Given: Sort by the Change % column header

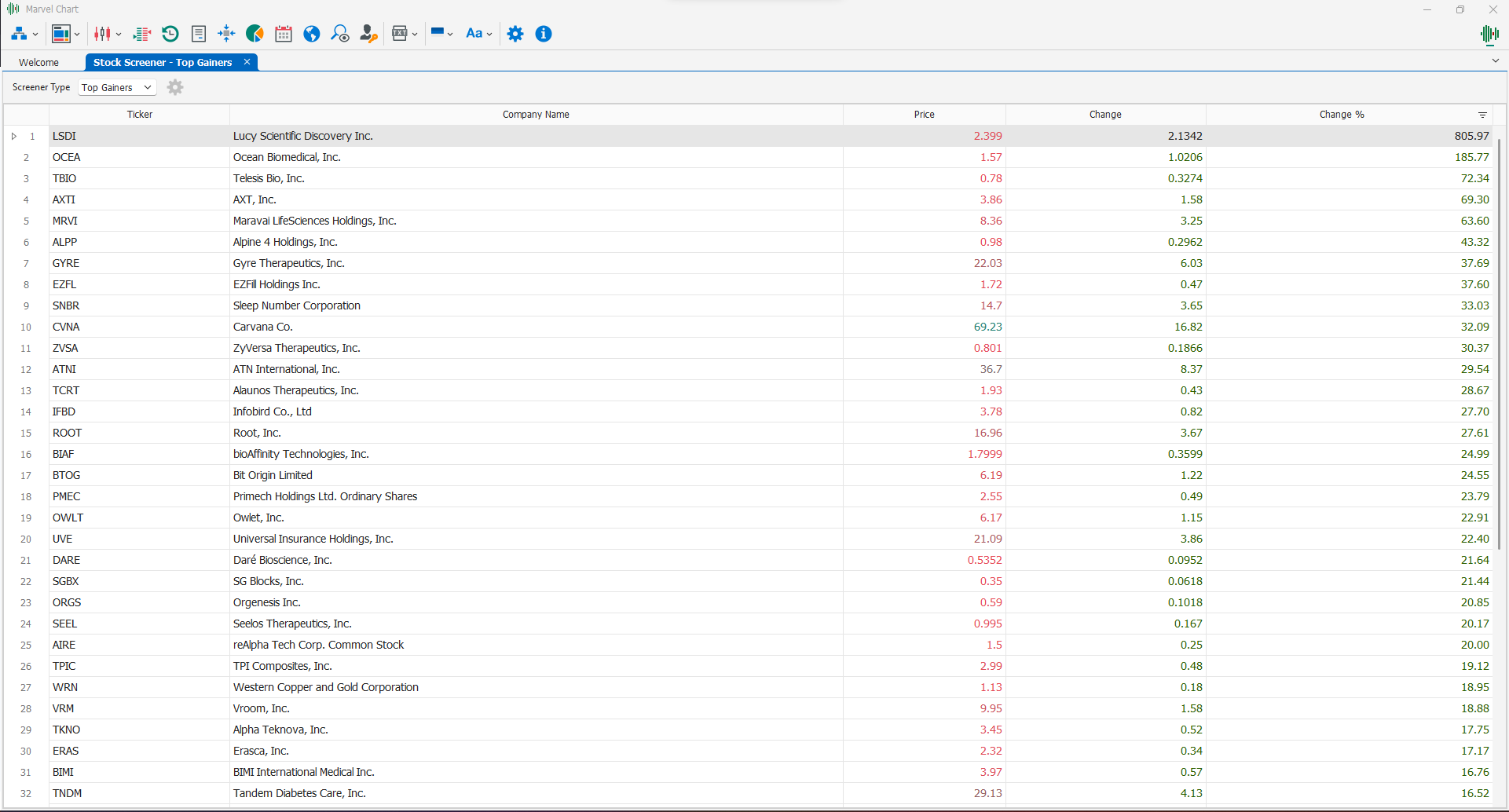Looking at the screenshot, I should tap(1342, 115).
